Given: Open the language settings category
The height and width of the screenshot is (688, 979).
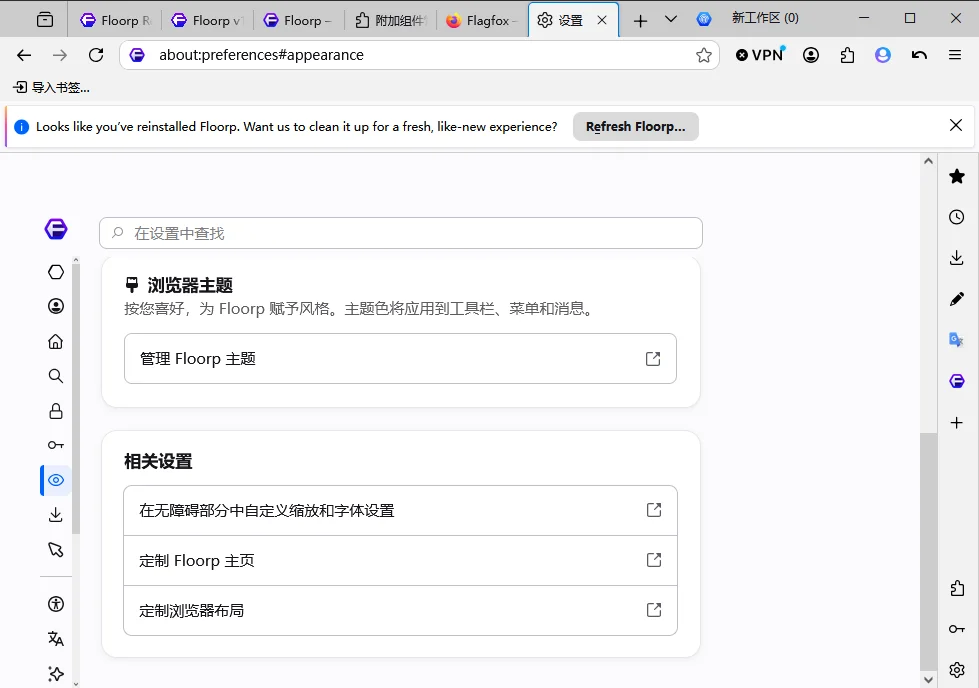Looking at the screenshot, I should pyautogui.click(x=56, y=639).
